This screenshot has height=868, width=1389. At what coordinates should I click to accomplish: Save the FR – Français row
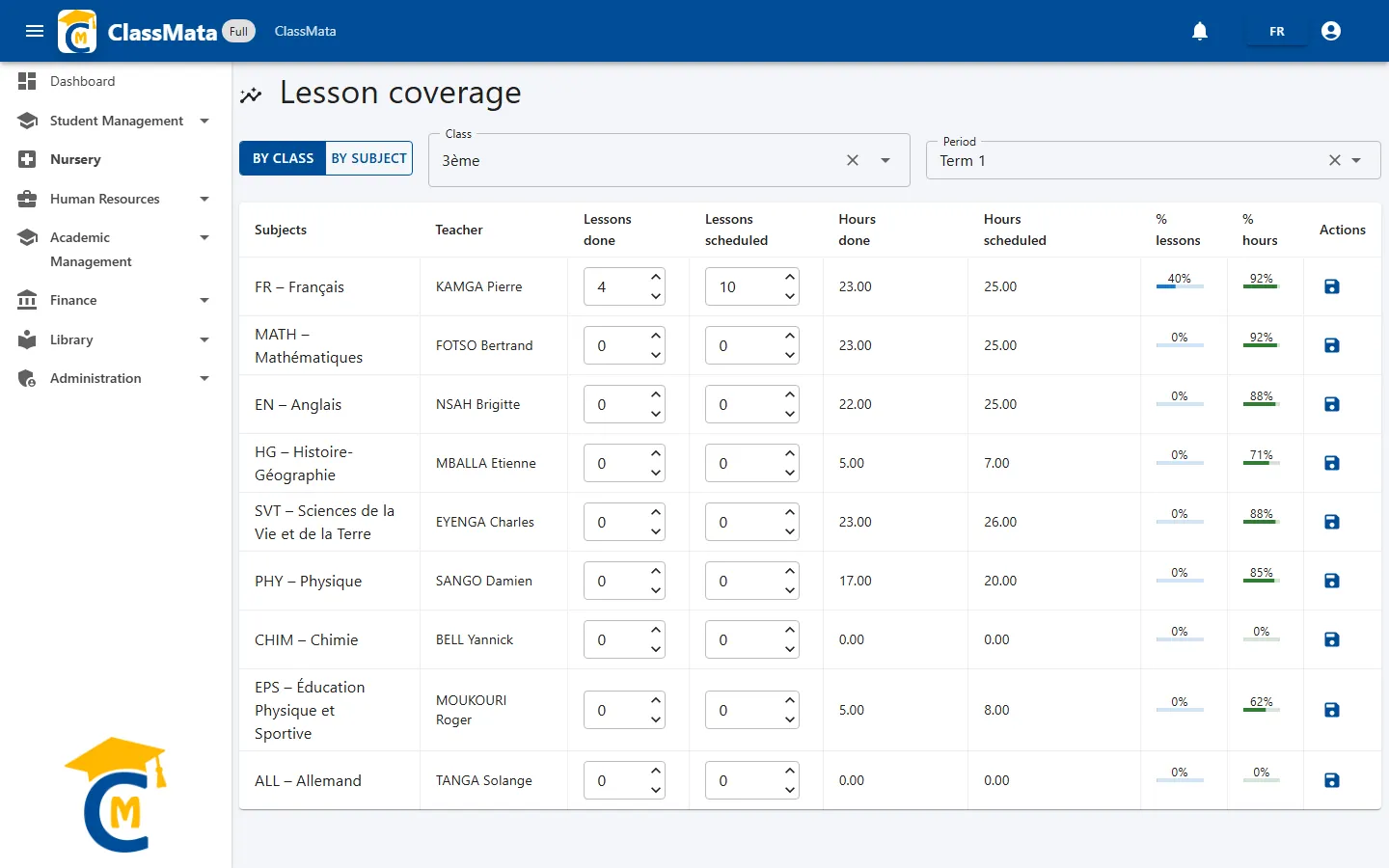coord(1332,286)
